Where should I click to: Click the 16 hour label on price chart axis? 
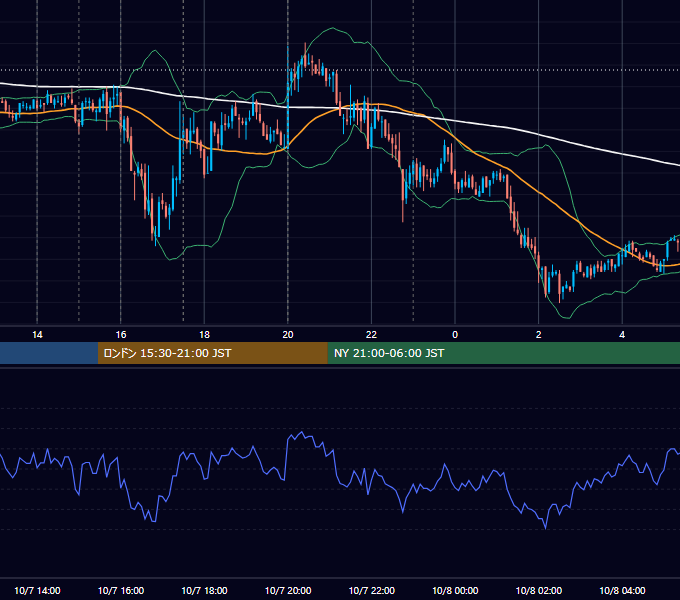click(121, 335)
